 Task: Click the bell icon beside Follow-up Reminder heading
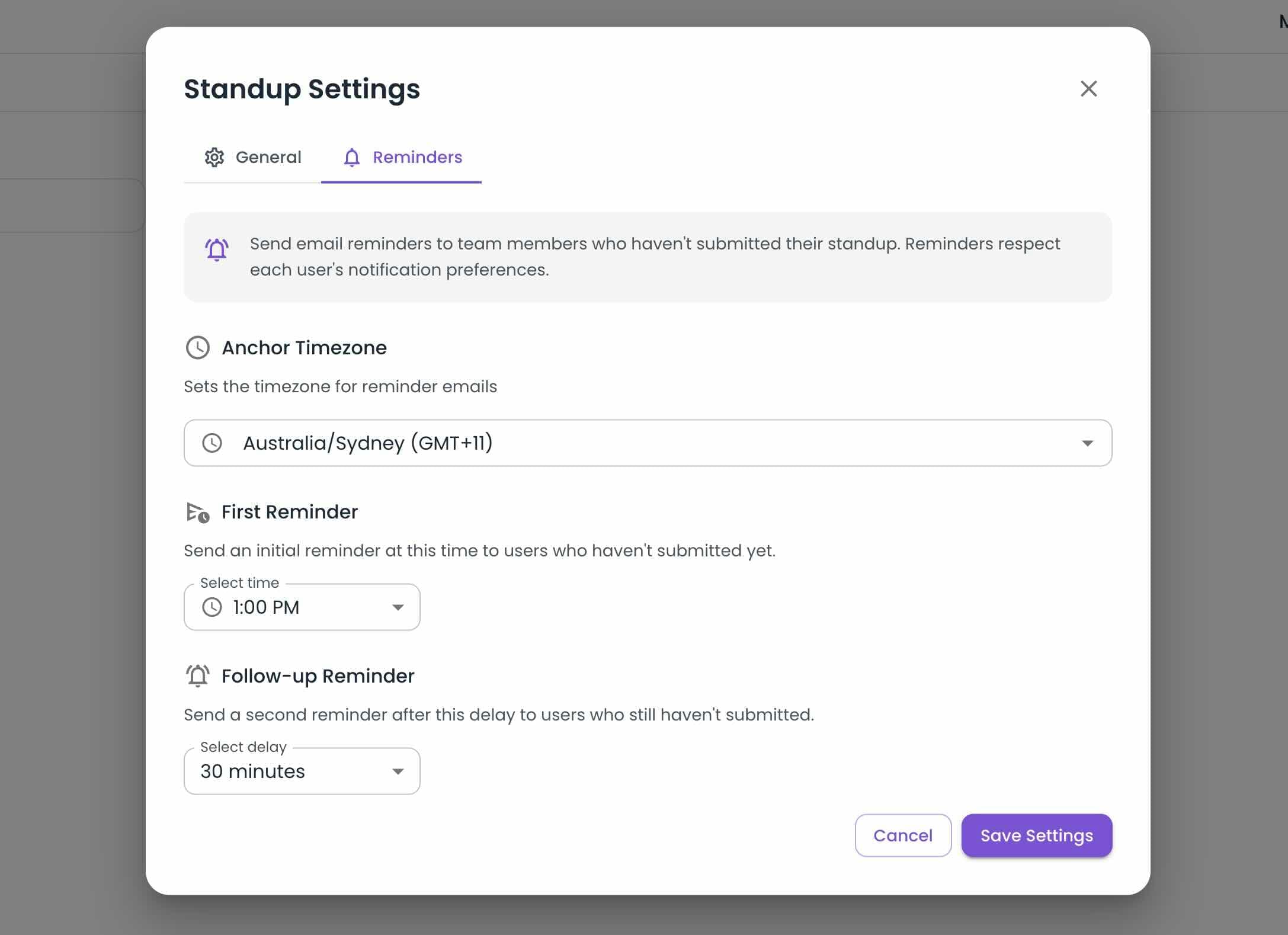(x=197, y=675)
